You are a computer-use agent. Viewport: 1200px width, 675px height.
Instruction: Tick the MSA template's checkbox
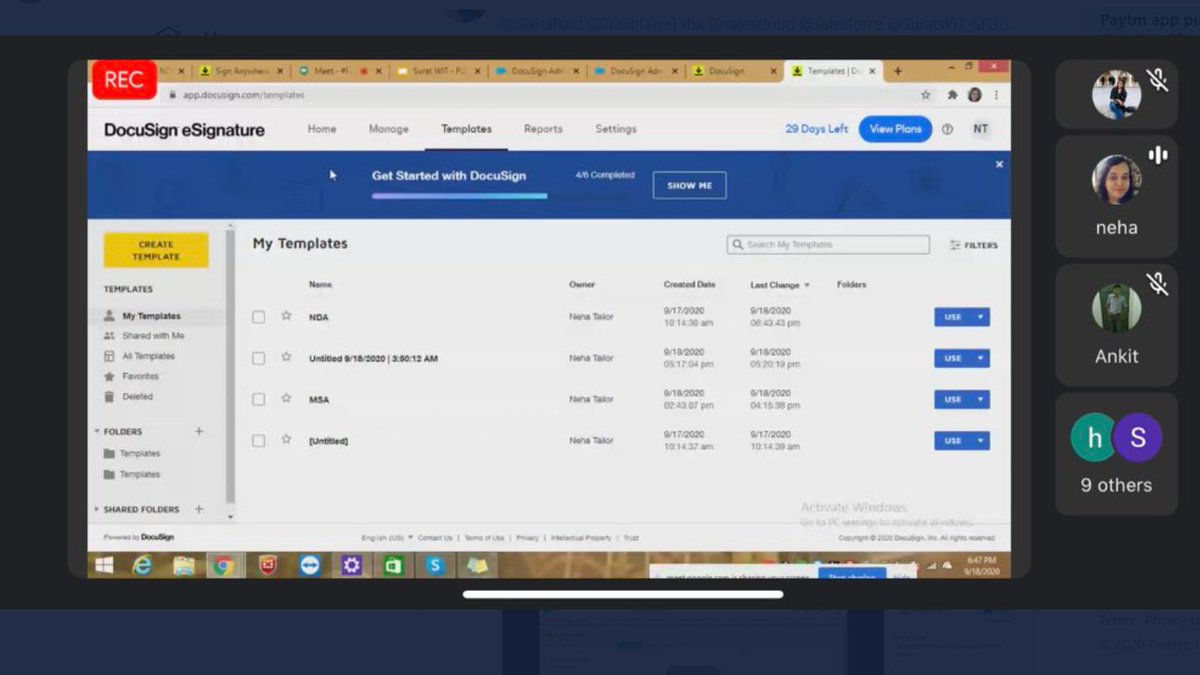pyautogui.click(x=258, y=399)
